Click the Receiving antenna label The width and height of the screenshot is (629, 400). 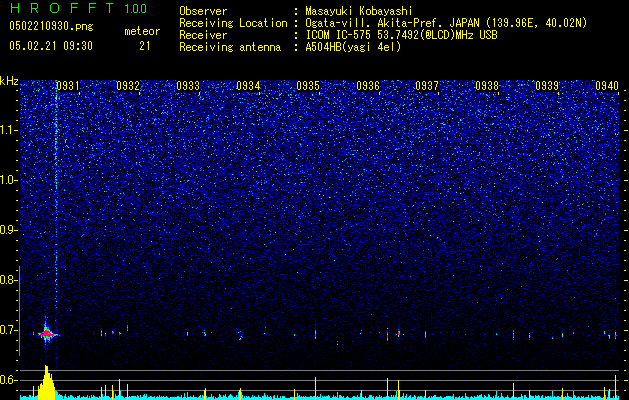[230, 47]
